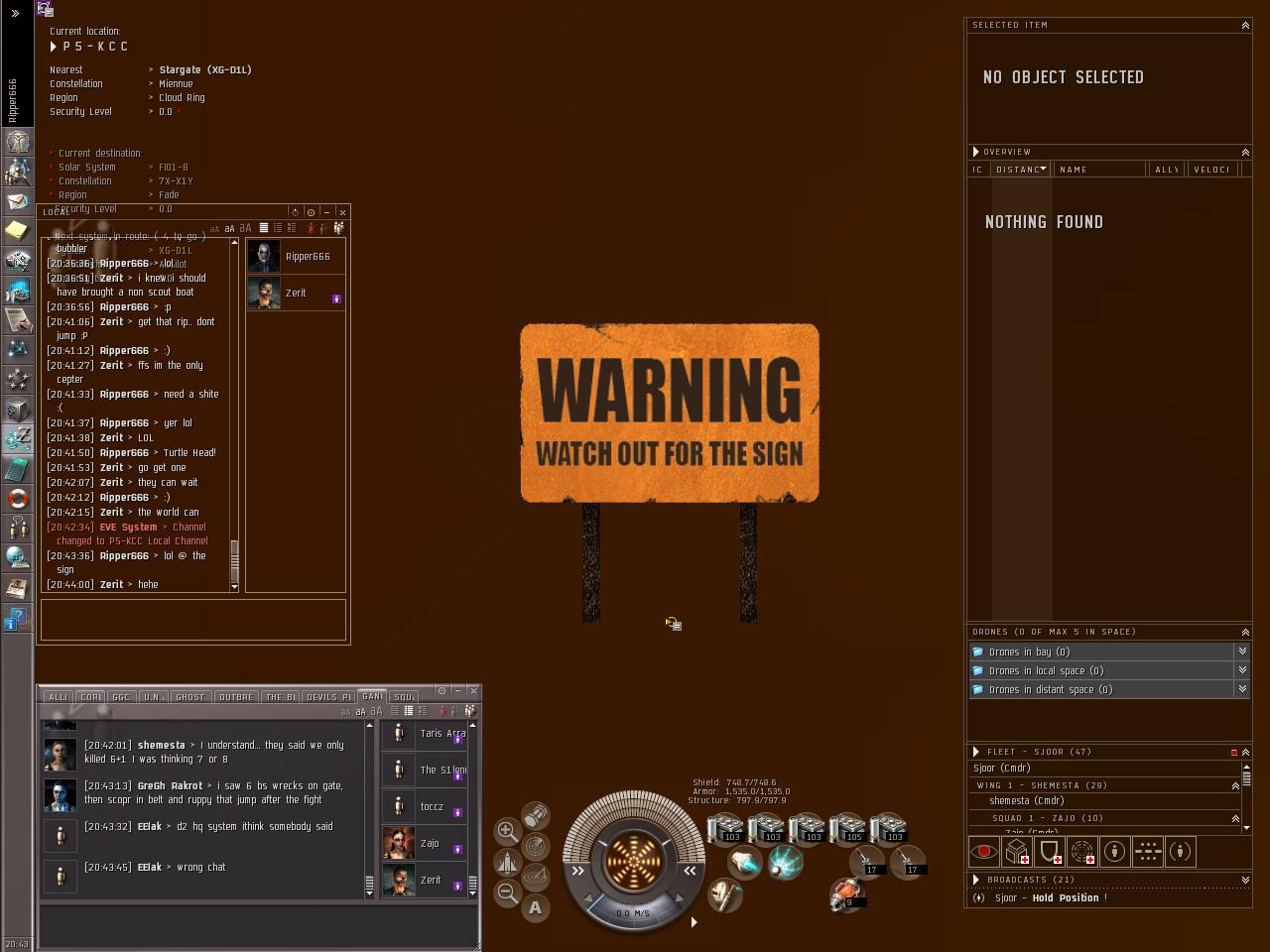This screenshot has width=1270, height=952.
Task: Switch to the GGC chat tab
Action: point(121,697)
